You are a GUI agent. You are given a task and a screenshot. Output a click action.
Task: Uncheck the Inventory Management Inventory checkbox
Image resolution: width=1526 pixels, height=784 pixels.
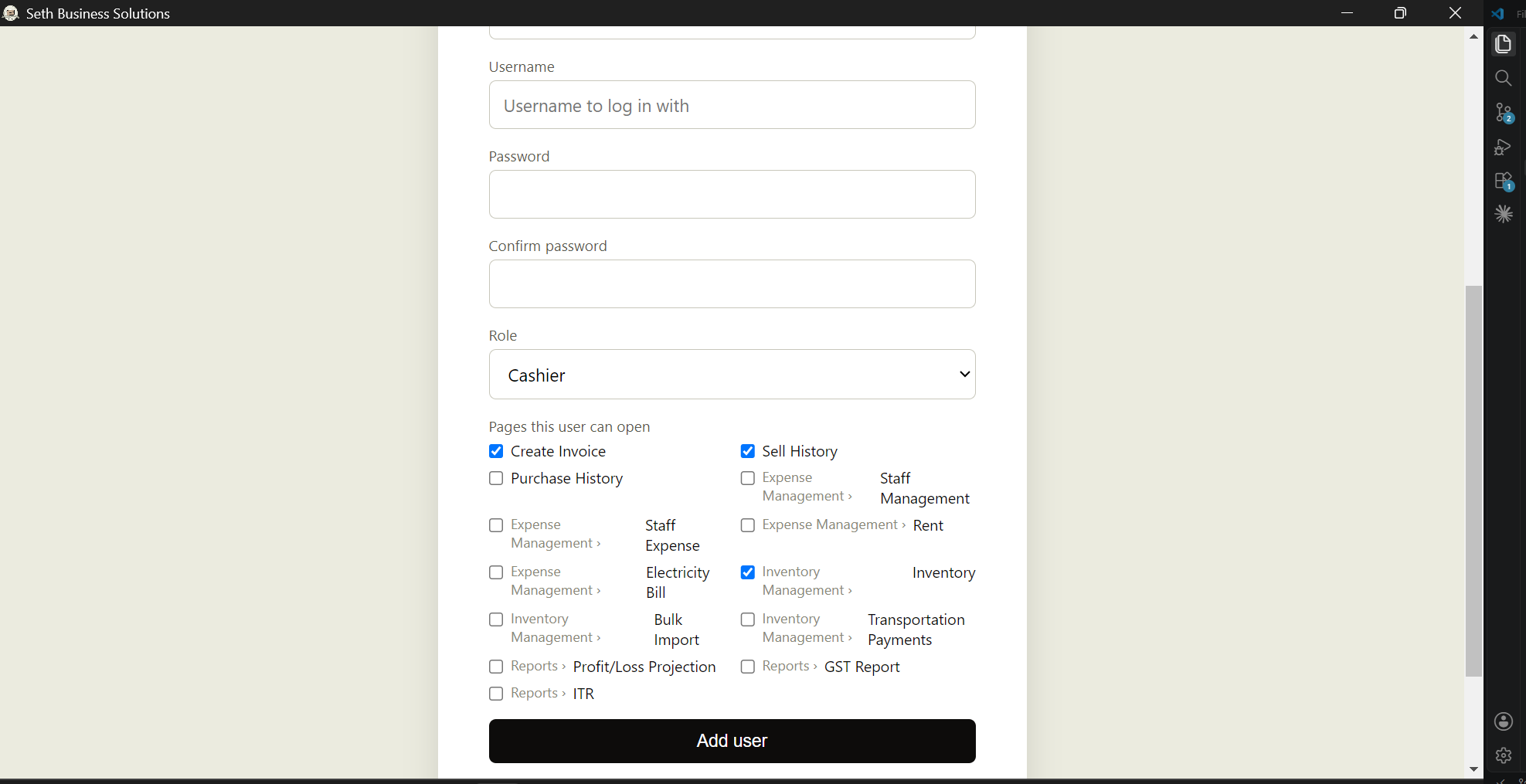[747, 572]
